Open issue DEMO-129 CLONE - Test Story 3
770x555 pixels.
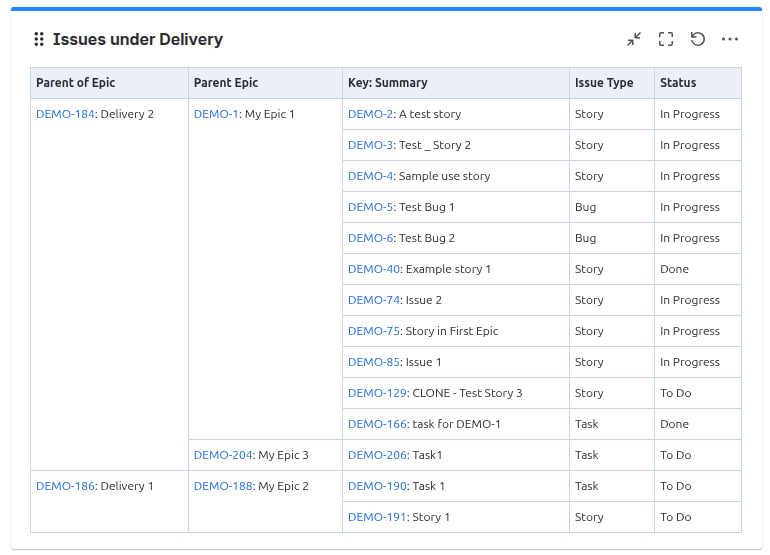coord(377,392)
